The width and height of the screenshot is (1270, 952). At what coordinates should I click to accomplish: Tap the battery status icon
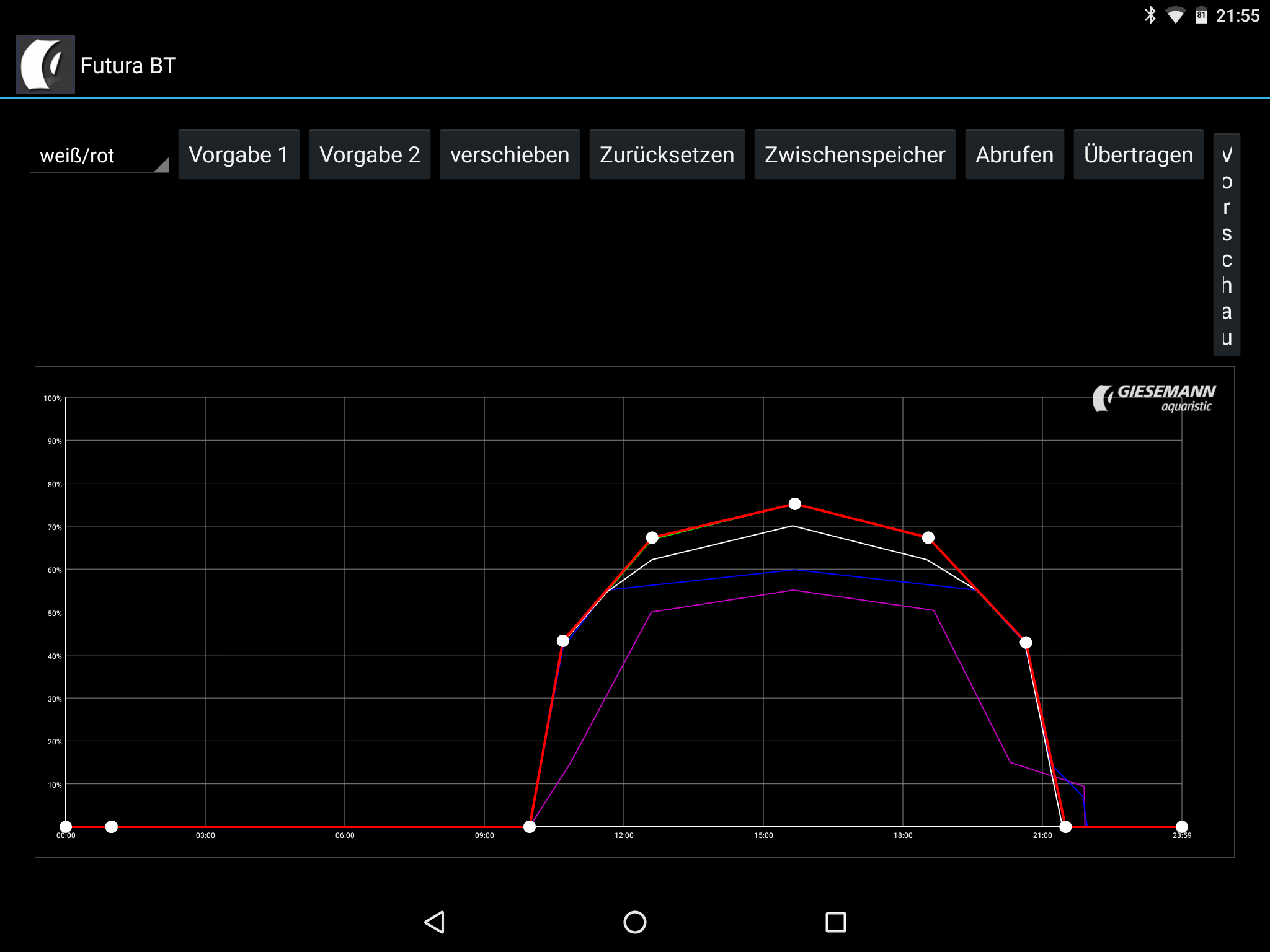pos(1201,15)
